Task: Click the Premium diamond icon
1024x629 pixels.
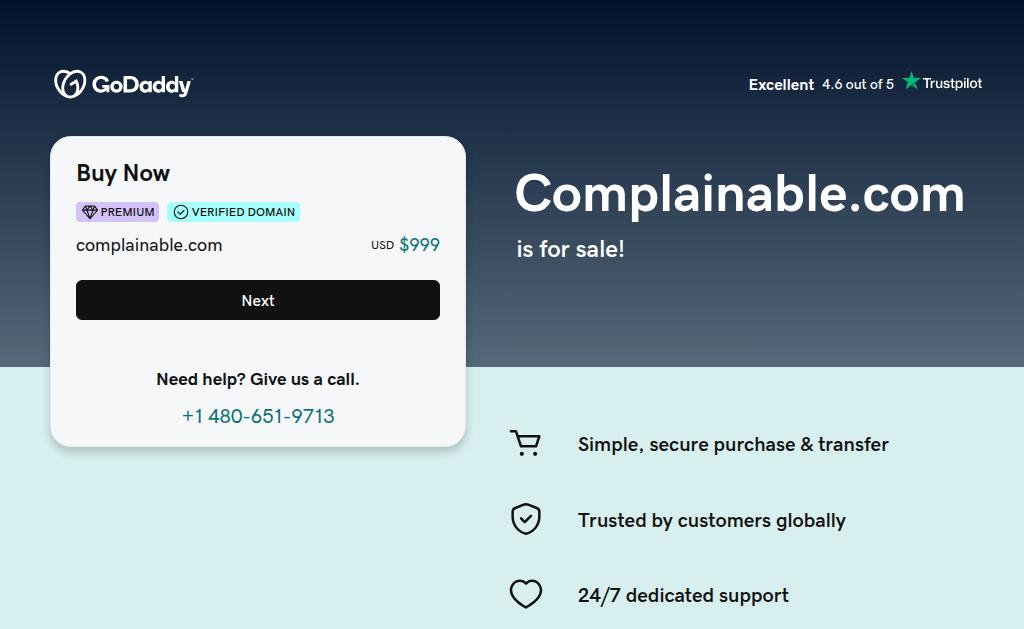Action: pyautogui.click(x=89, y=212)
